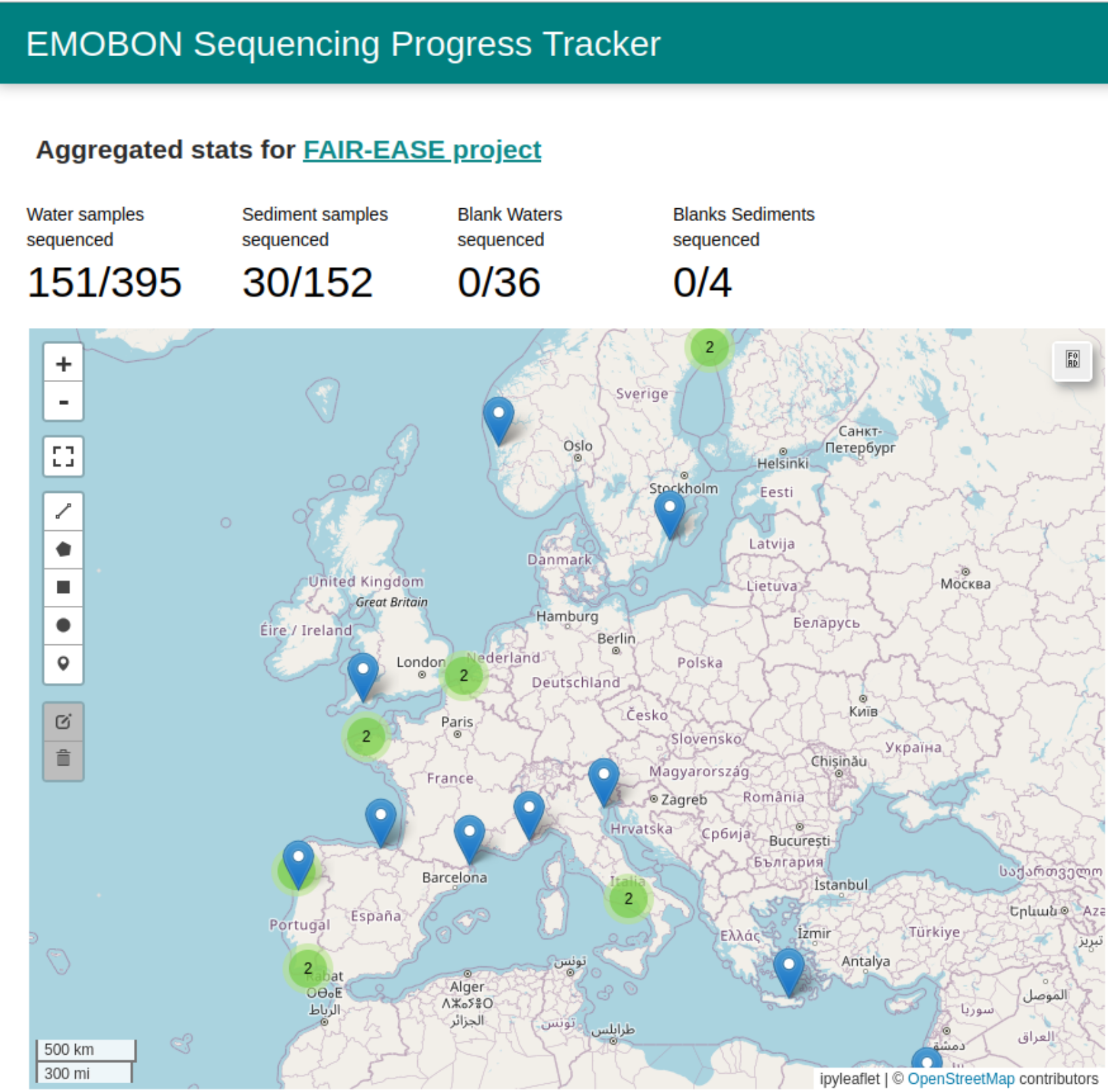Click the edit layers button
The image size is (1108, 1092).
point(64,721)
